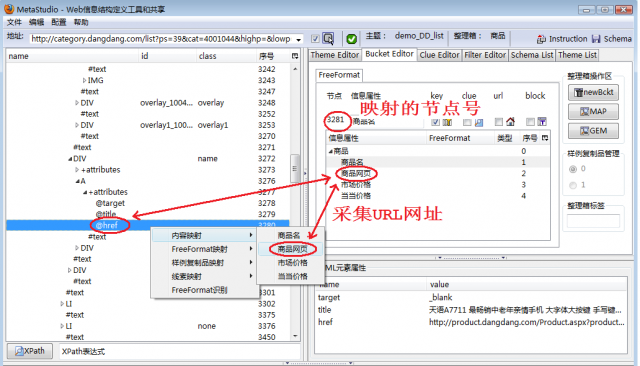The height and width of the screenshot is (366, 640).
Task: Enable the url checkbox
Action: pos(498,122)
